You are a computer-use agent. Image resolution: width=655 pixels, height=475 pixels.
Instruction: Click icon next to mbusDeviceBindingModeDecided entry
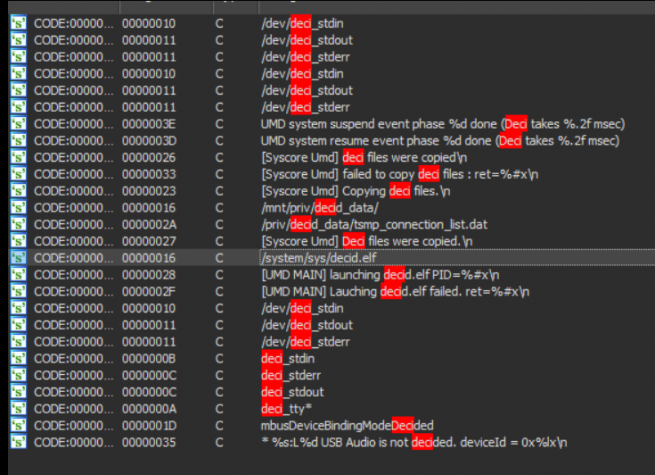(17, 425)
